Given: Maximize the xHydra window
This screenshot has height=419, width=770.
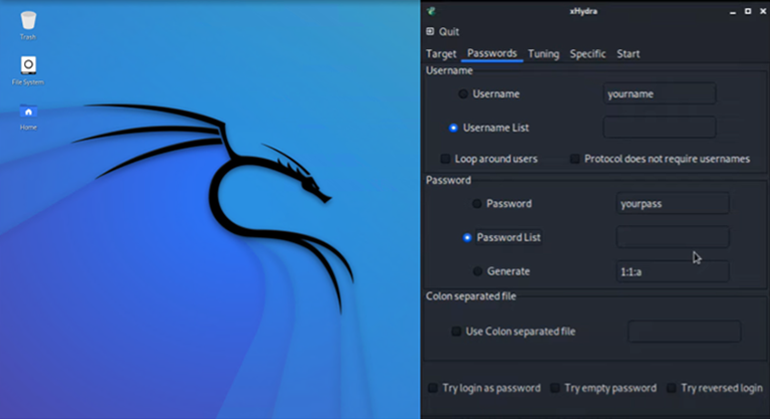Looking at the screenshot, I should click(x=748, y=11).
